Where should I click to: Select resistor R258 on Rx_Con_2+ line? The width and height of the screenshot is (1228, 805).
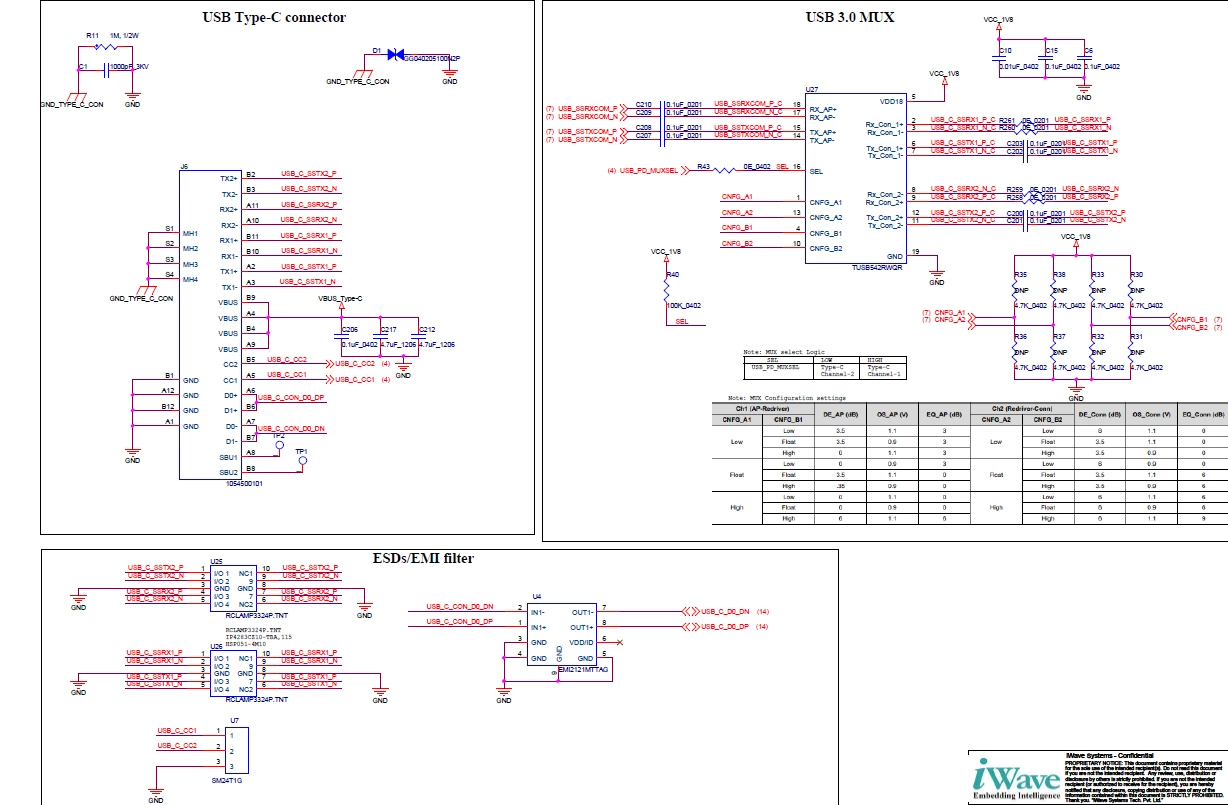pyautogui.click(x=1030, y=196)
